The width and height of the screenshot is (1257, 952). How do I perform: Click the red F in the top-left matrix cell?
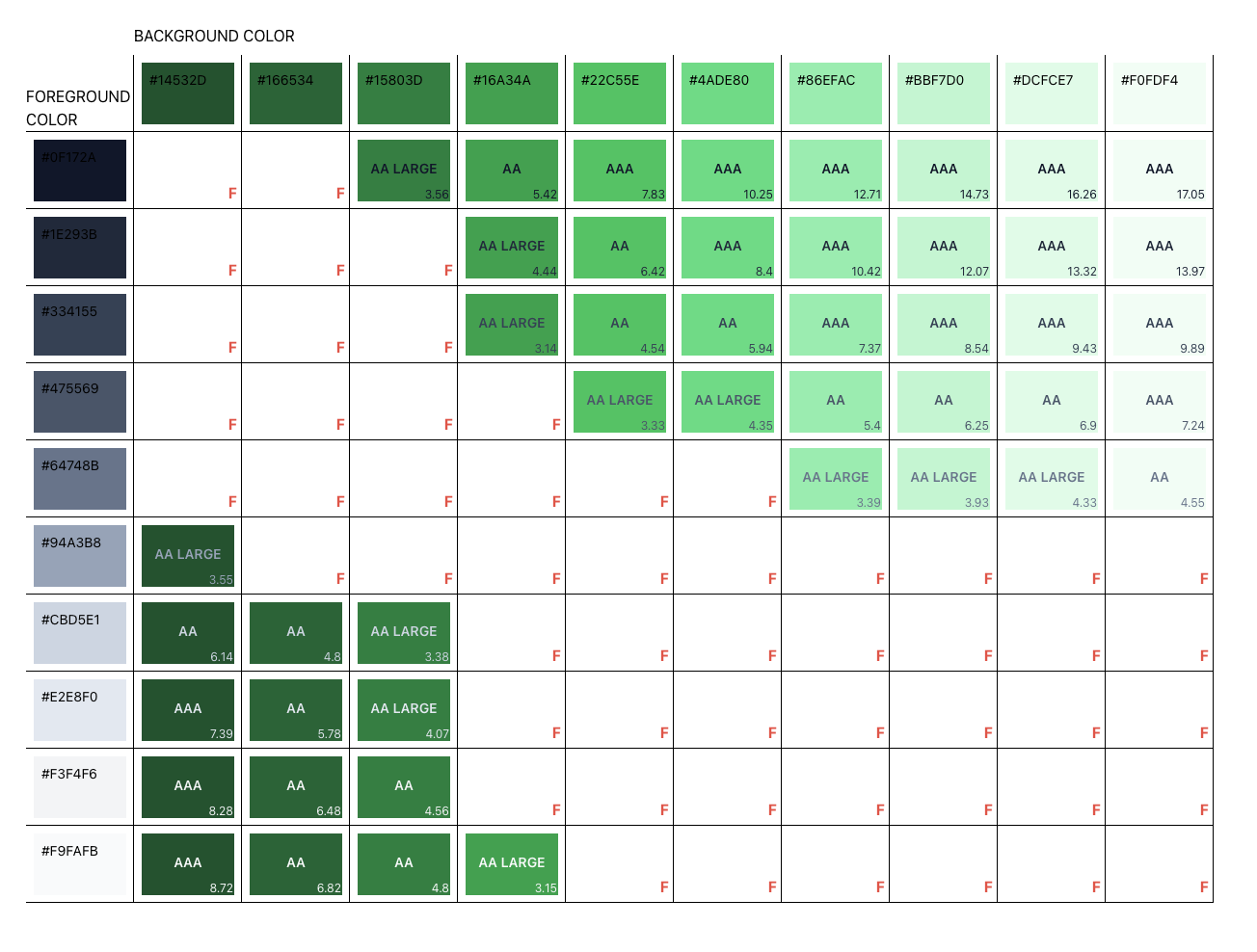point(231,193)
